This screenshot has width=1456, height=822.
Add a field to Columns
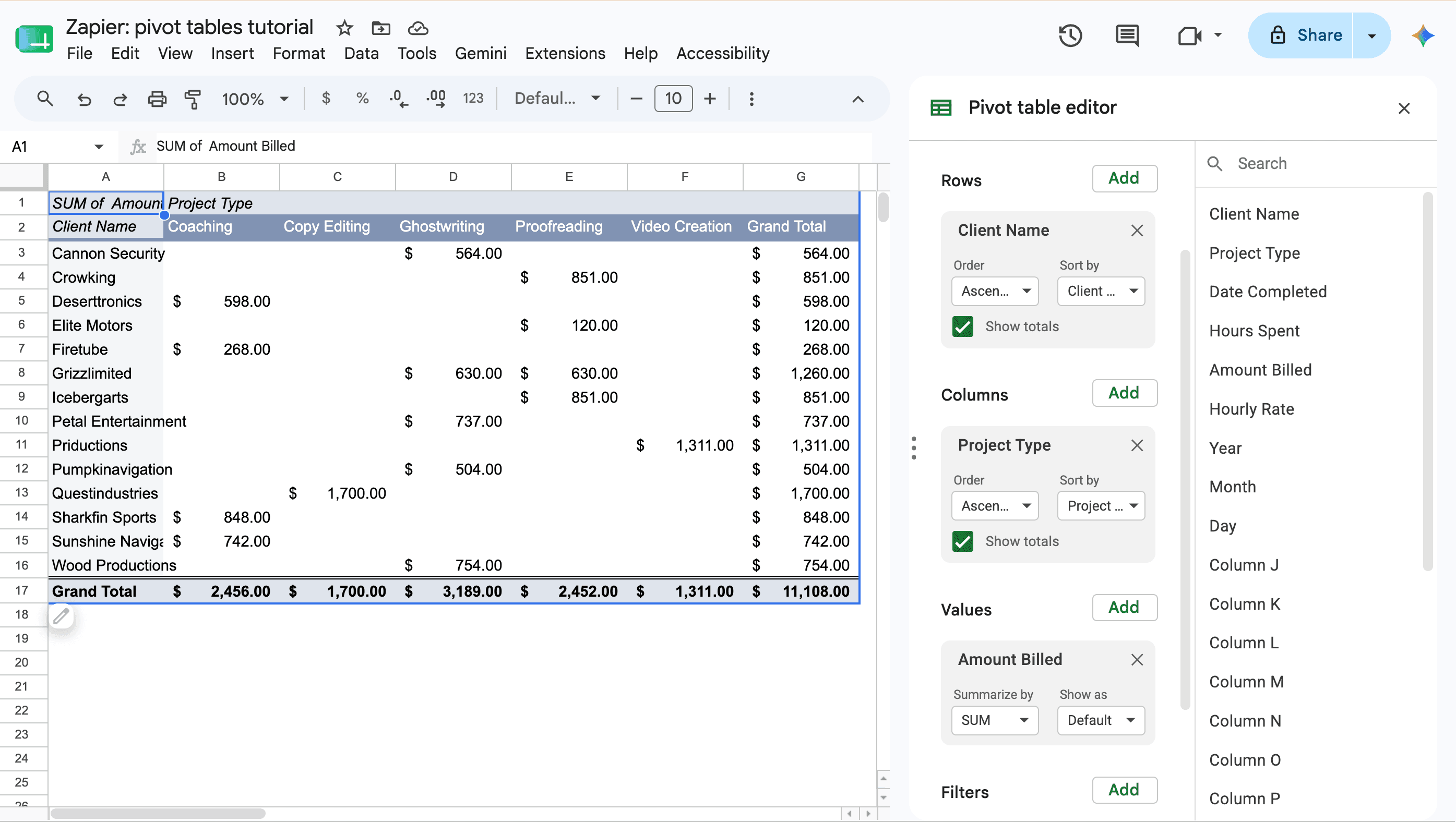point(1124,393)
